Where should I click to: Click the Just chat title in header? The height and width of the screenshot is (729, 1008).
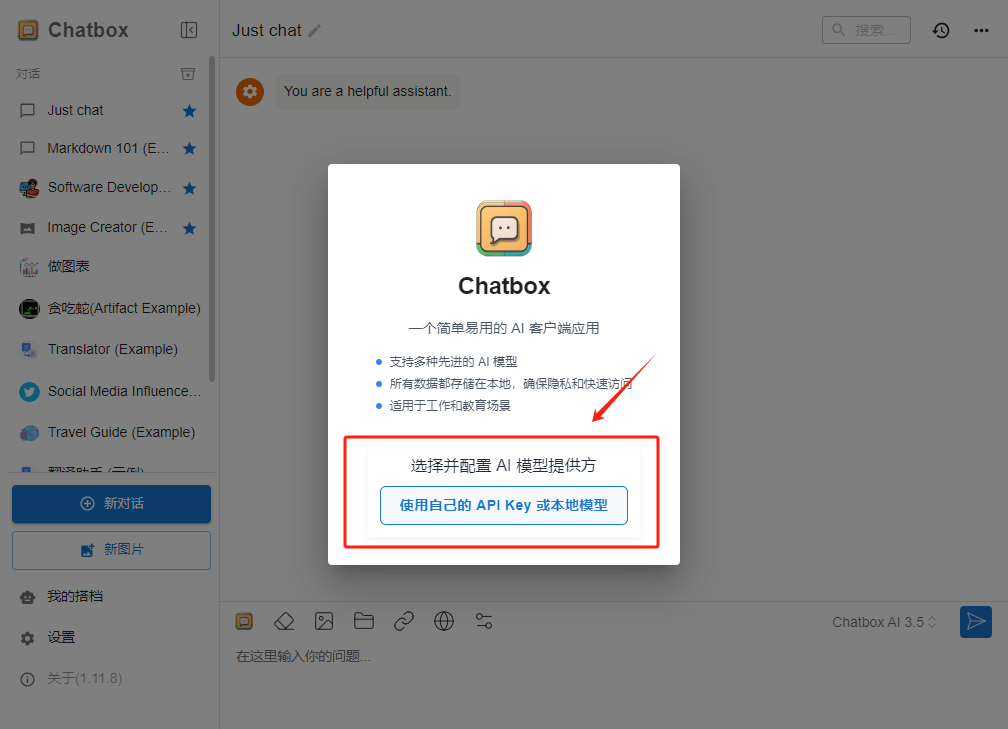click(267, 30)
